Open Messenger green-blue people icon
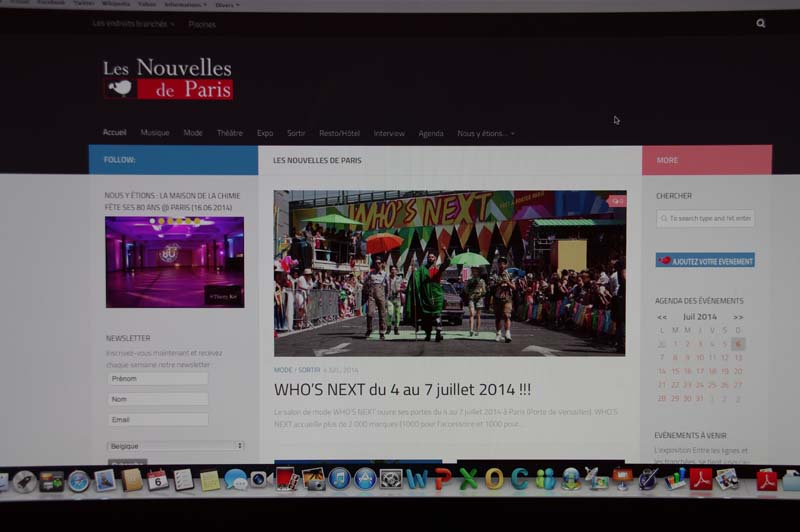Screen dimensions: 800x532 (x=545, y=479)
